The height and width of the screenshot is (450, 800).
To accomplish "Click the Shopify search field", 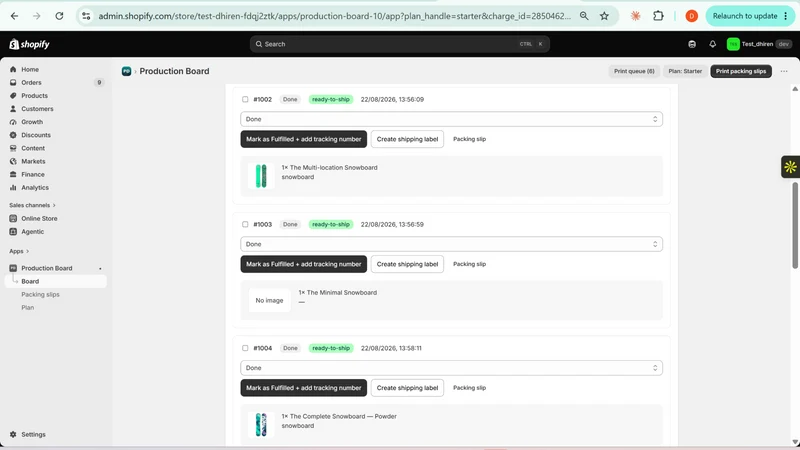I will [399, 44].
